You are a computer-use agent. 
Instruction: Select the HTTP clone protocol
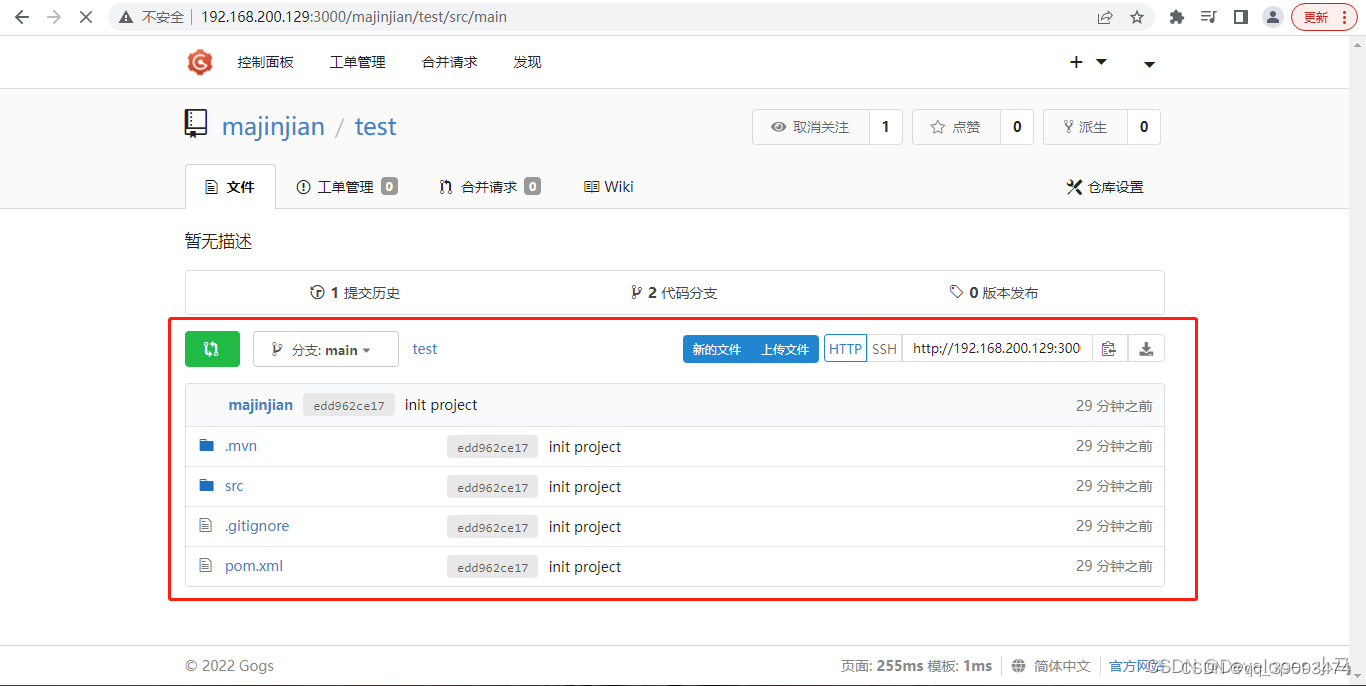click(x=845, y=349)
